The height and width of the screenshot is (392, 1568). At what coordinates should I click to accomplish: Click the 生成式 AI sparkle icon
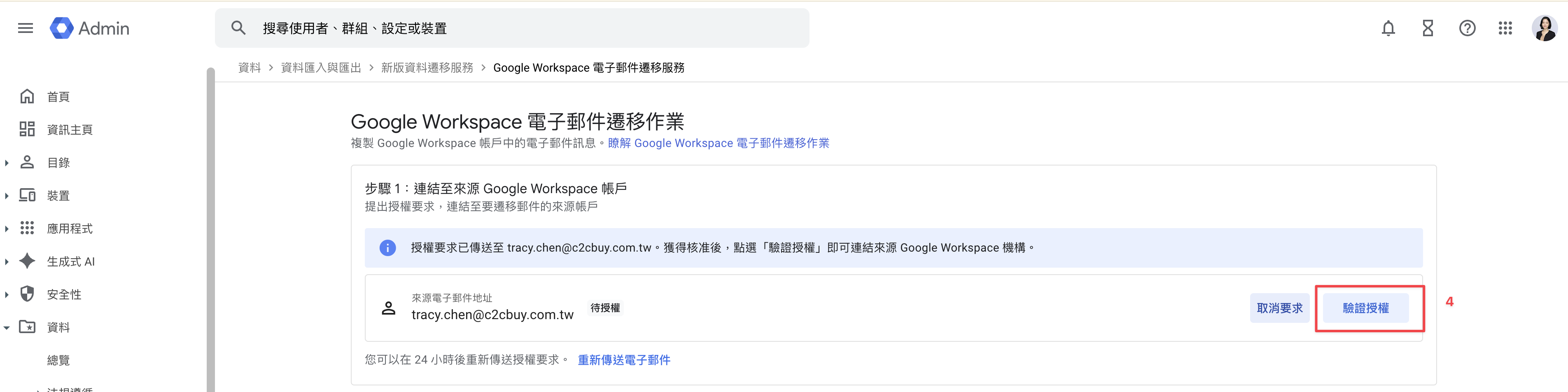(28, 261)
